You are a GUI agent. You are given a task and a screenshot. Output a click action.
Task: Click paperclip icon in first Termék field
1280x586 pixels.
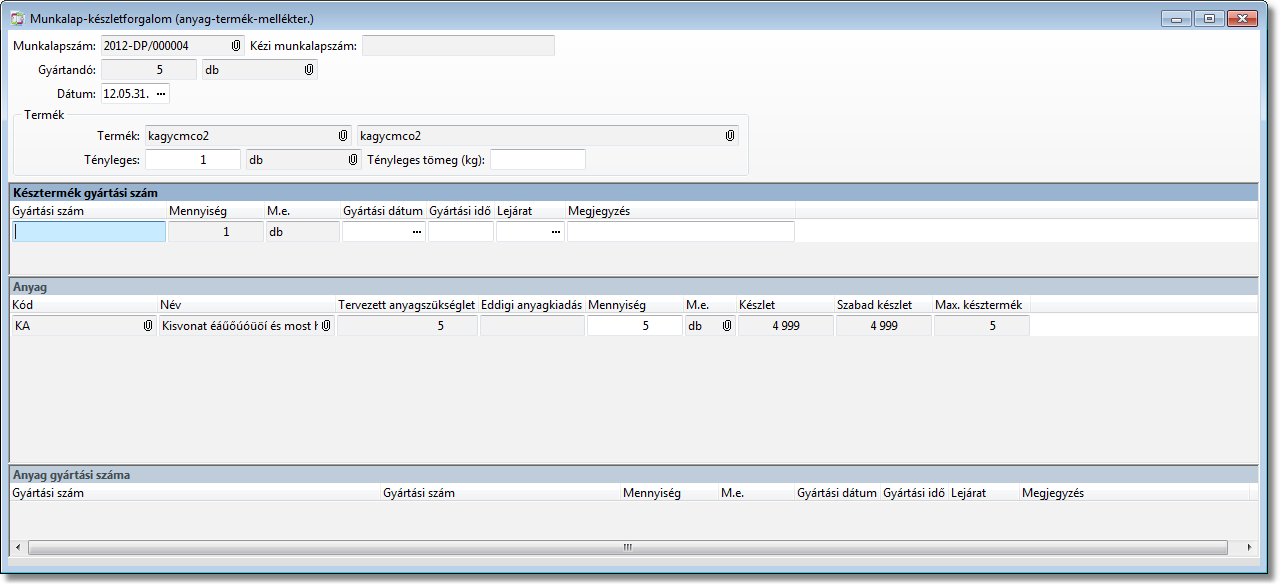[343, 135]
